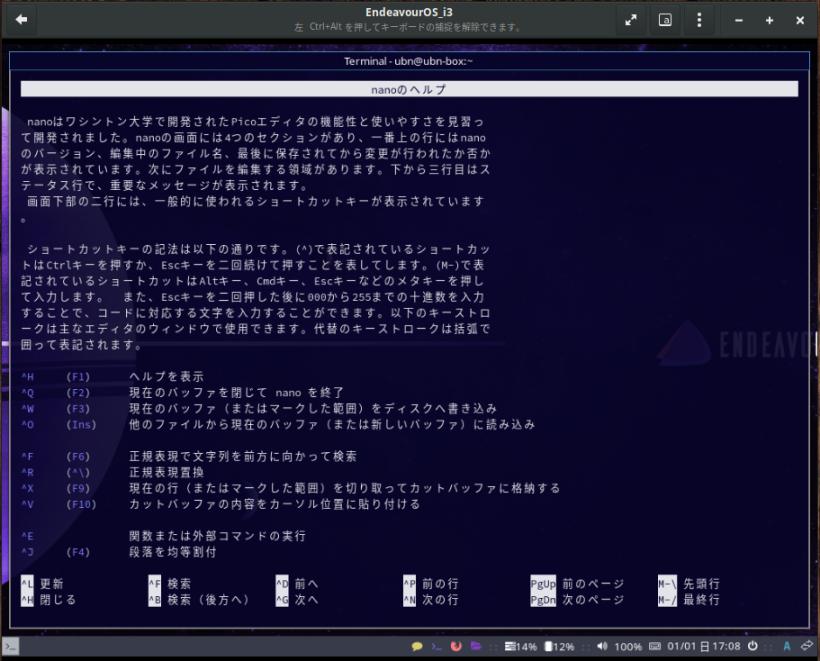This screenshot has height=661, width=820.
Task: Click the ^L refresh shortcut in nano footer
Action: coord(42,584)
